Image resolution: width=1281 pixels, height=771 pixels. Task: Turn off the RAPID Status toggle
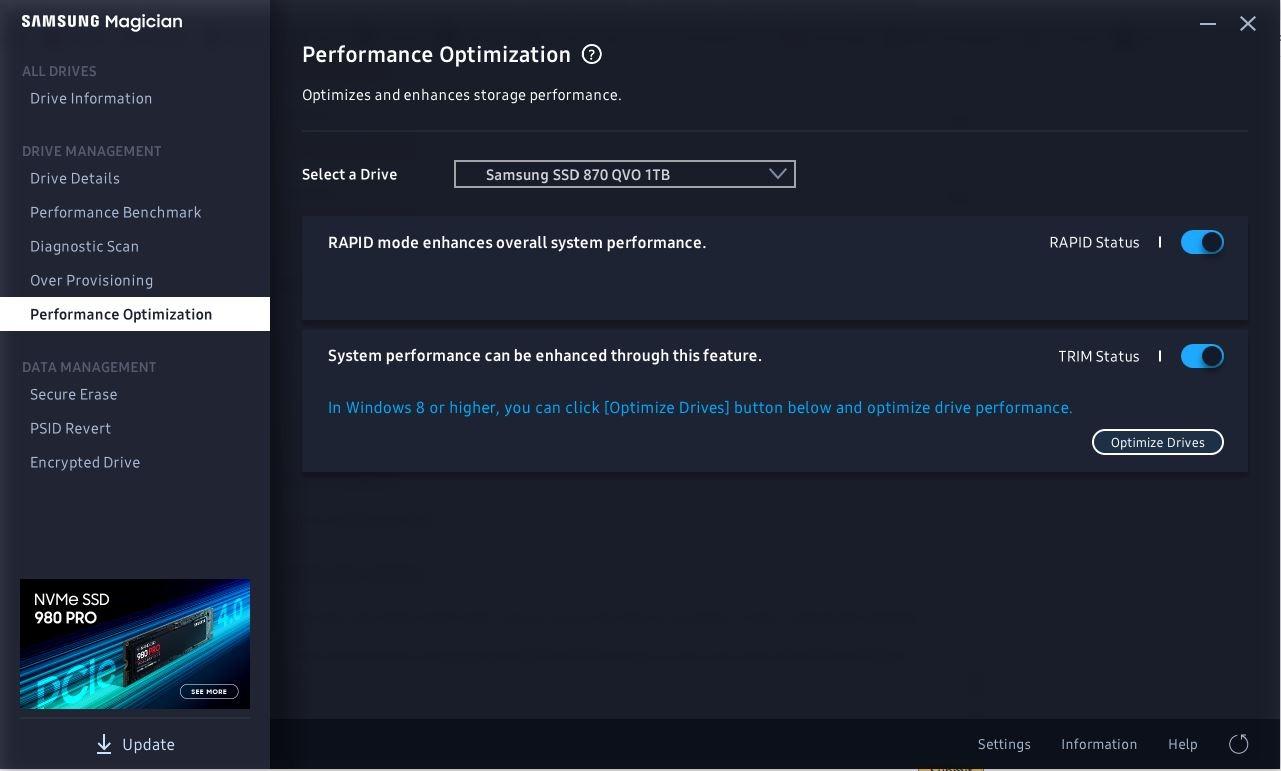coord(1202,242)
